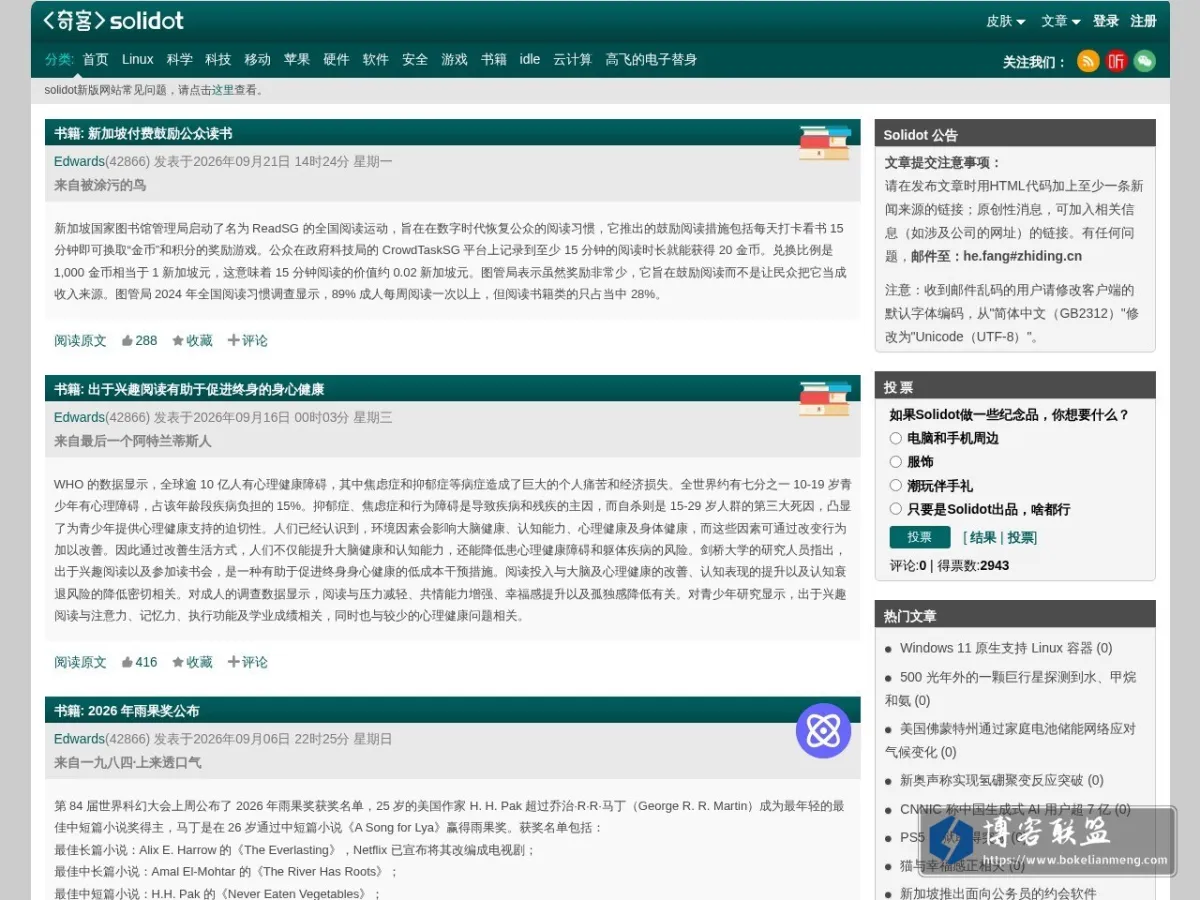Open hot article 500 光年外的一颗巨行星探测到水
The height and width of the screenshot is (900, 1200).
(x=1010, y=688)
